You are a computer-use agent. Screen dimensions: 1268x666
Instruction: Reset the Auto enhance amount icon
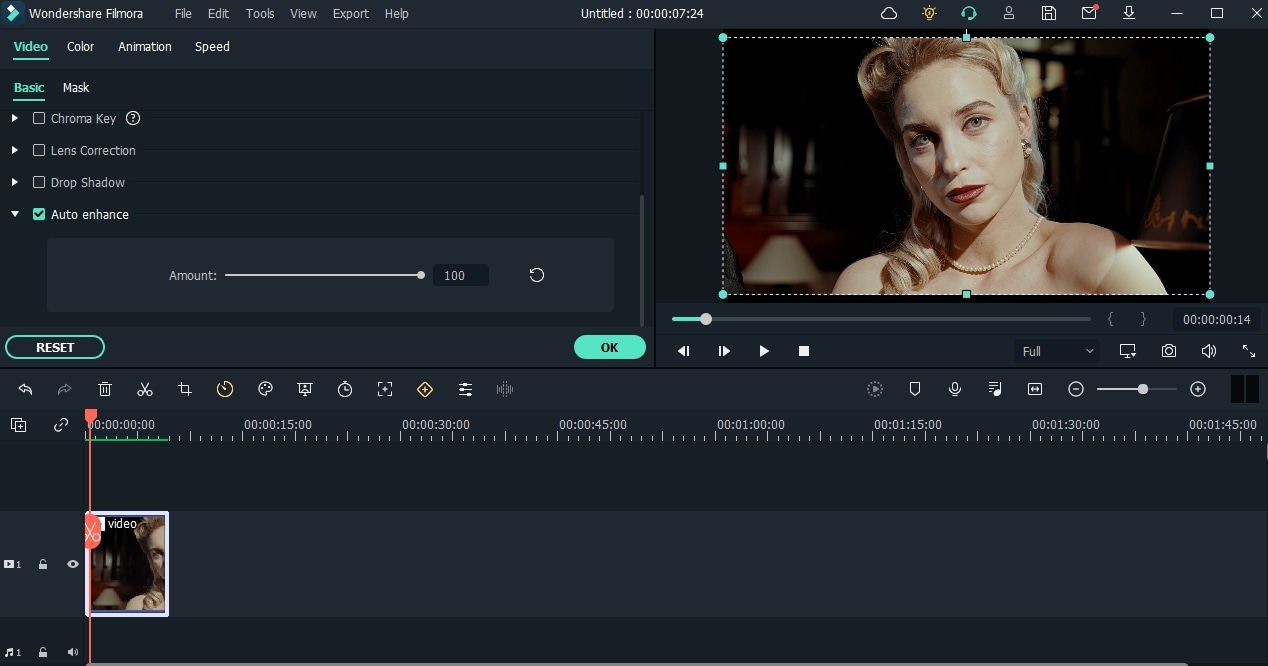click(x=537, y=275)
